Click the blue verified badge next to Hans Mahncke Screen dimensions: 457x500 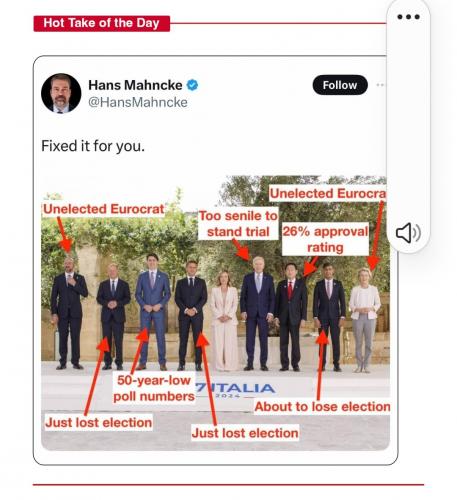[192, 85]
